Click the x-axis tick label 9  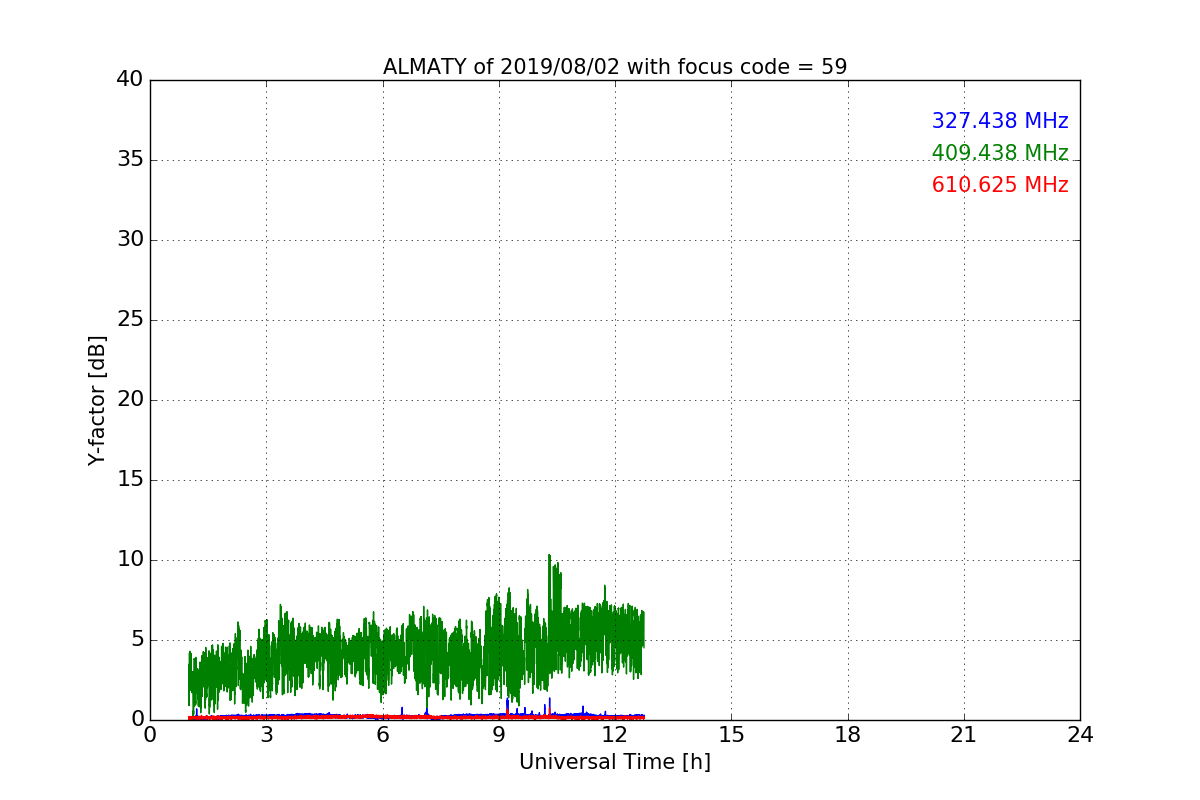tap(499, 734)
